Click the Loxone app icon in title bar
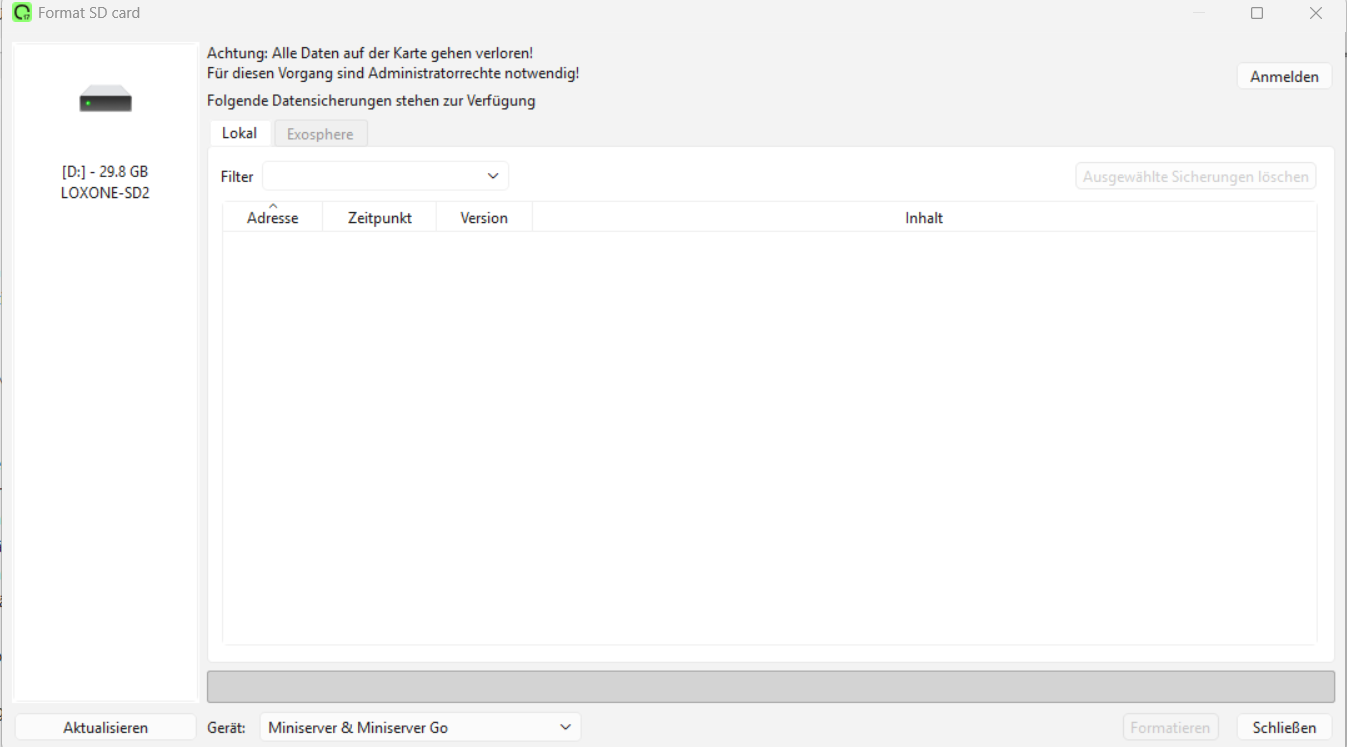Image resolution: width=1347 pixels, height=747 pixels. pos(21,13)
